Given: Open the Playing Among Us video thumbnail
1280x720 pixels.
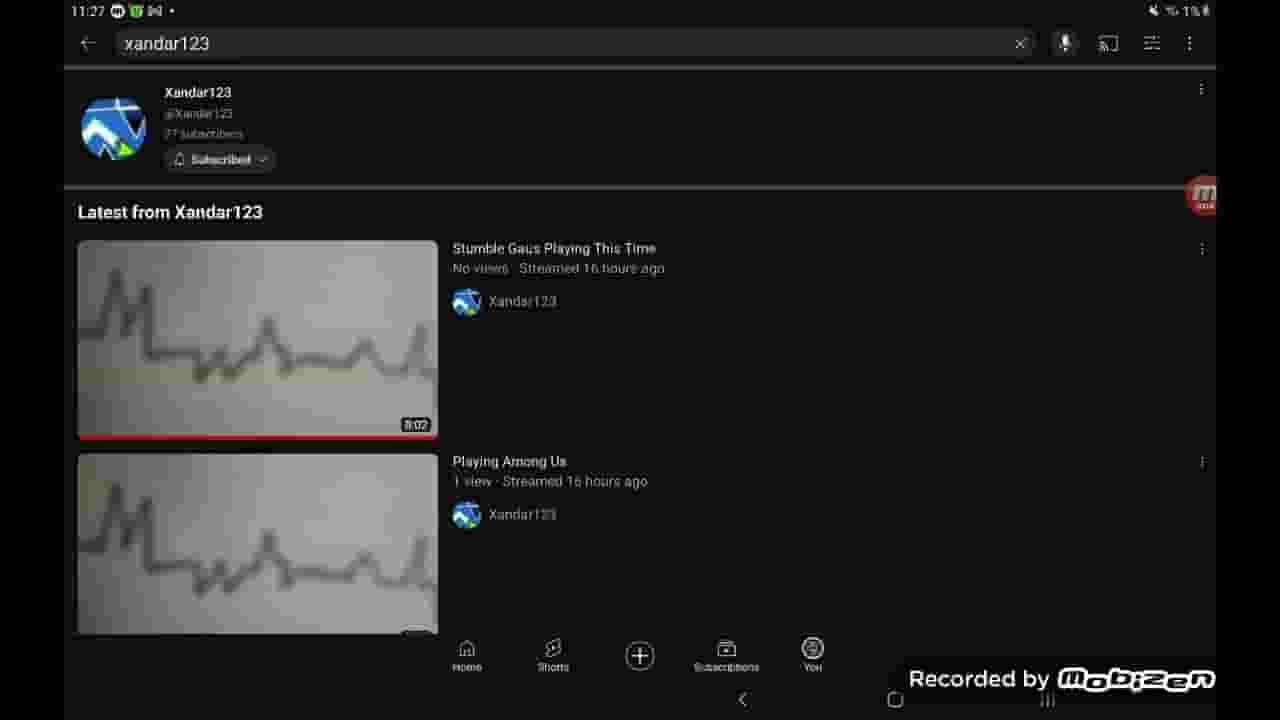Looking at the screenshot, I should click(258, 544).
